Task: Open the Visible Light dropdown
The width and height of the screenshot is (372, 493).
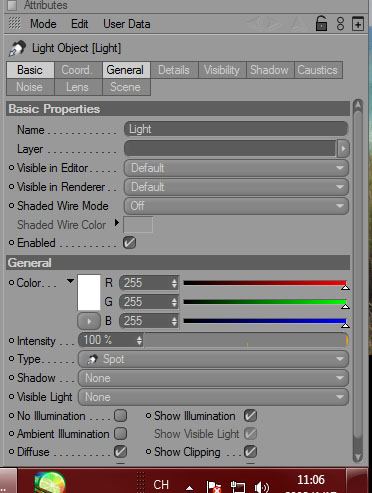Action: tap(213, 397)
